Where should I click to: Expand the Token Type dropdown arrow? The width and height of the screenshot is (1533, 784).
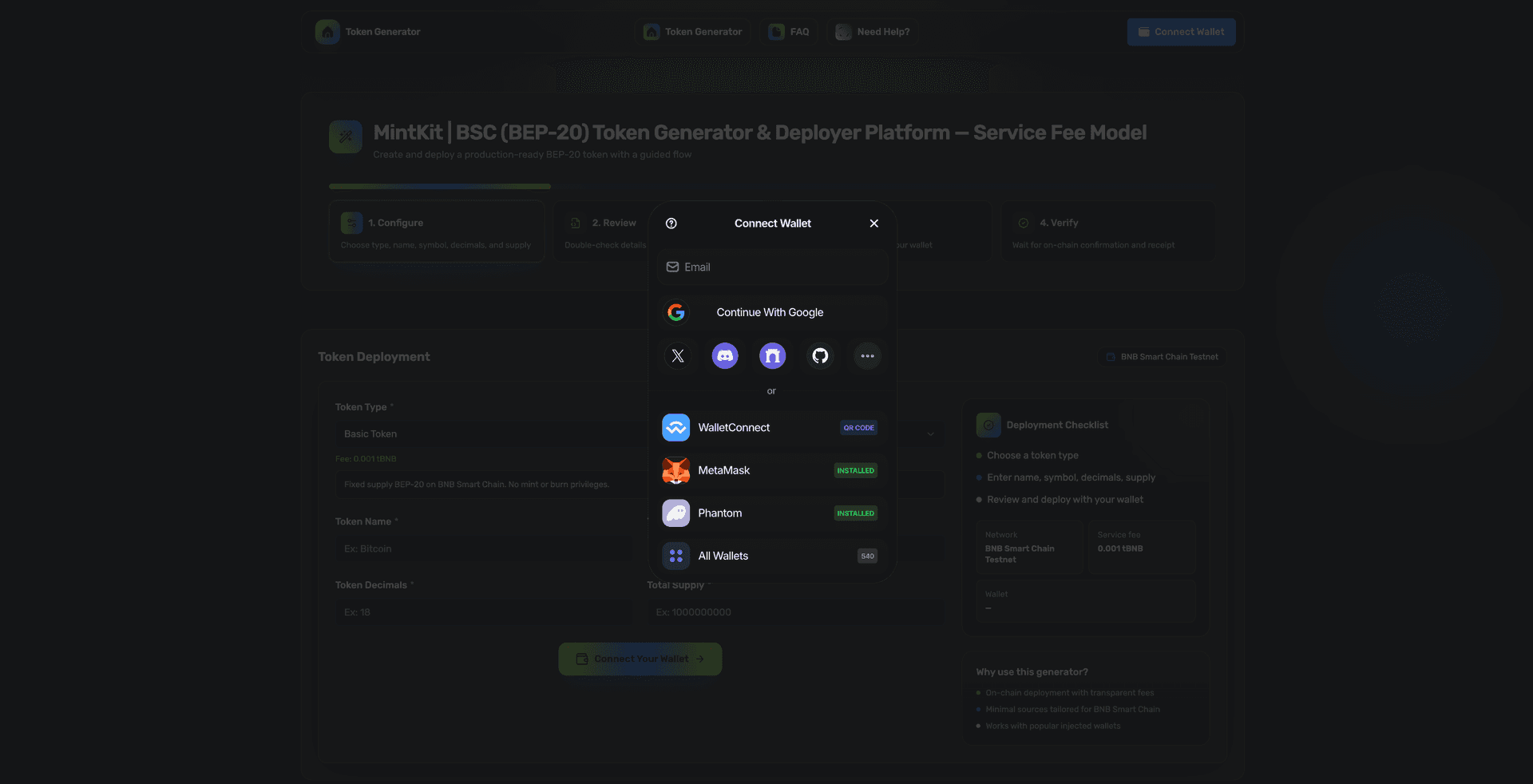coord(930,434)
